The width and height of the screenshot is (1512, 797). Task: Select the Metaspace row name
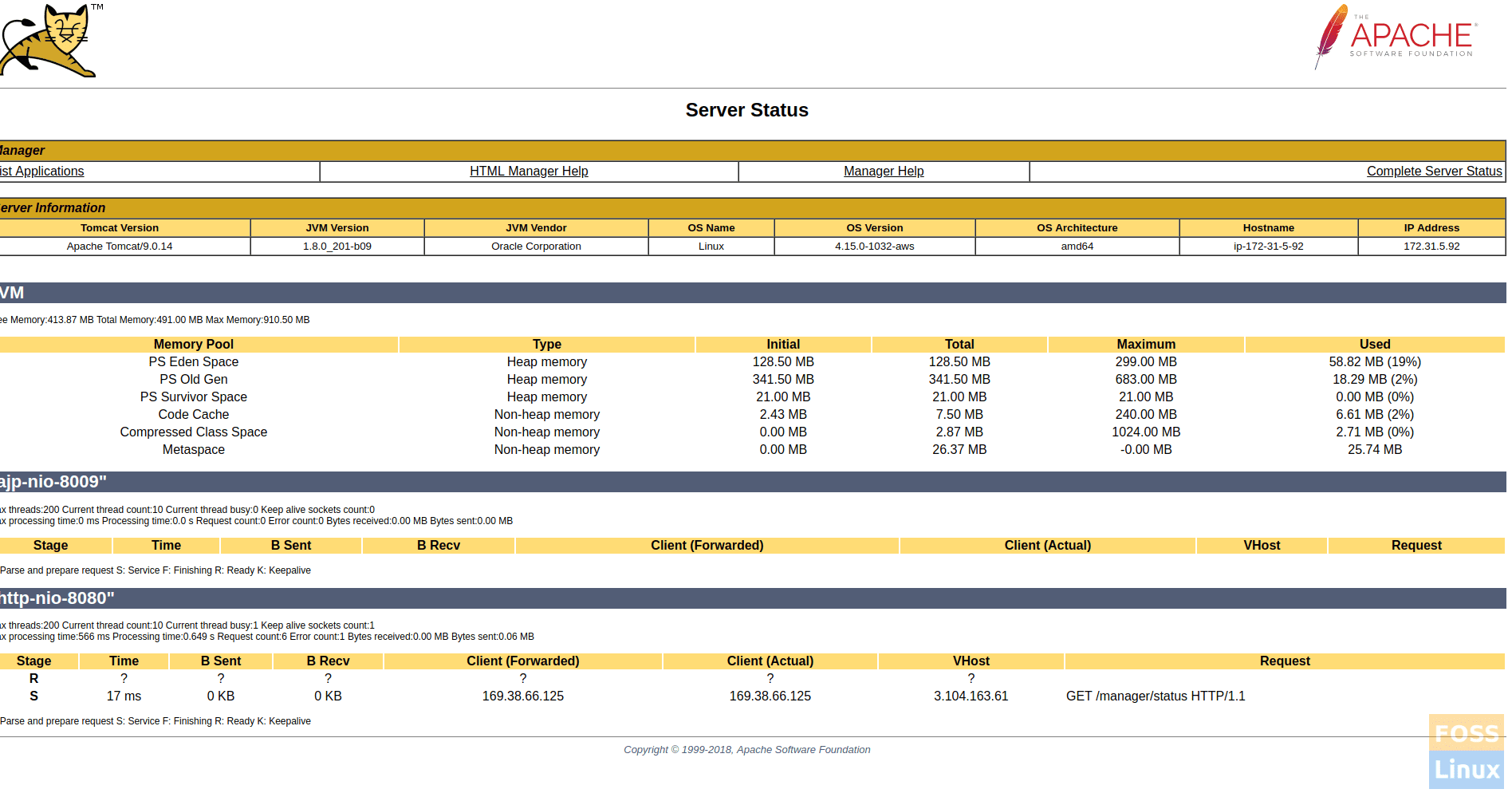pyautogui.click(x=194, y=450)
